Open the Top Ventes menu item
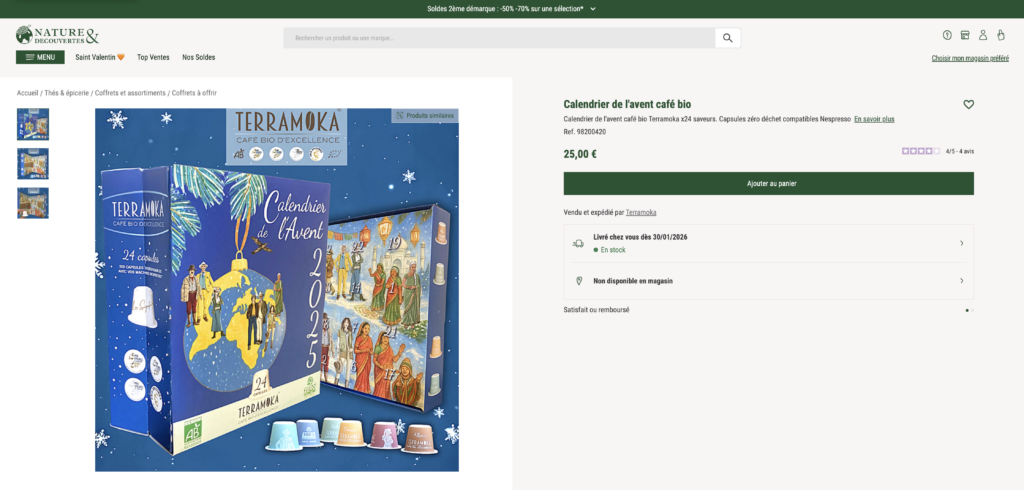The image size is (1024, 490). point(153,57)
